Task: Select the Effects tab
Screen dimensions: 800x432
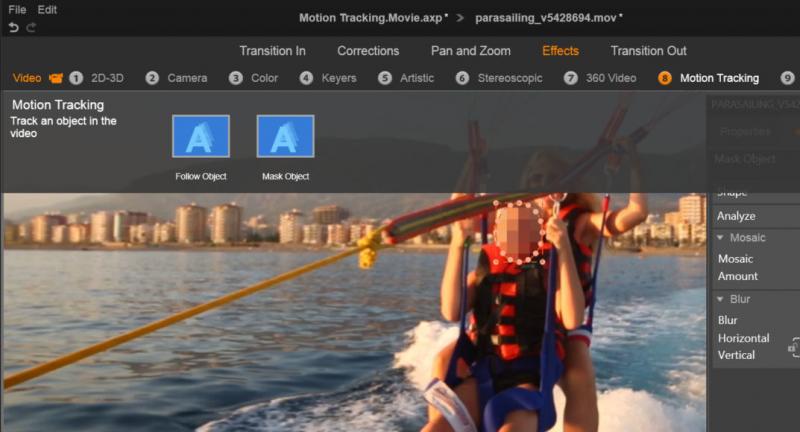Action: pyautogui.click(x=560, y=51)
